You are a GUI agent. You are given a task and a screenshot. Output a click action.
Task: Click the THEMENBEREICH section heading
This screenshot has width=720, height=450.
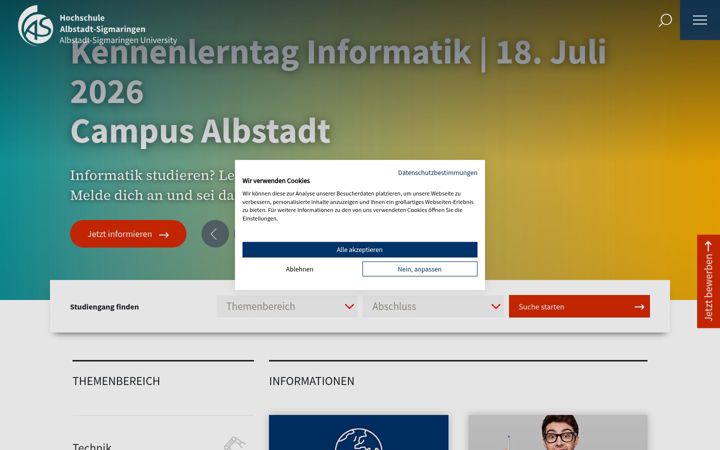click(x=116, y=381)
